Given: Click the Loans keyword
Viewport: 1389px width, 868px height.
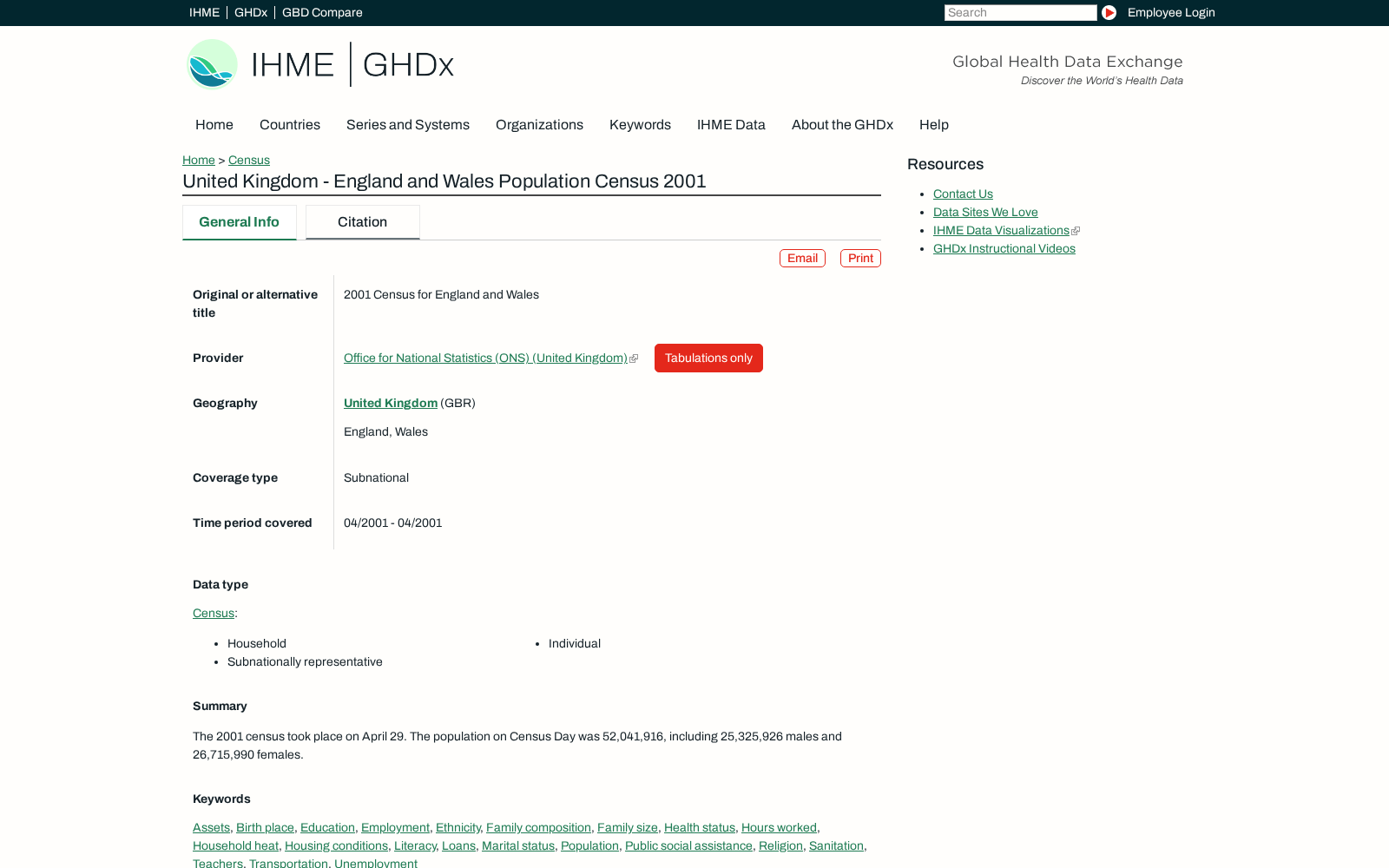Looking at the screenshot, I should coord(458,846).
